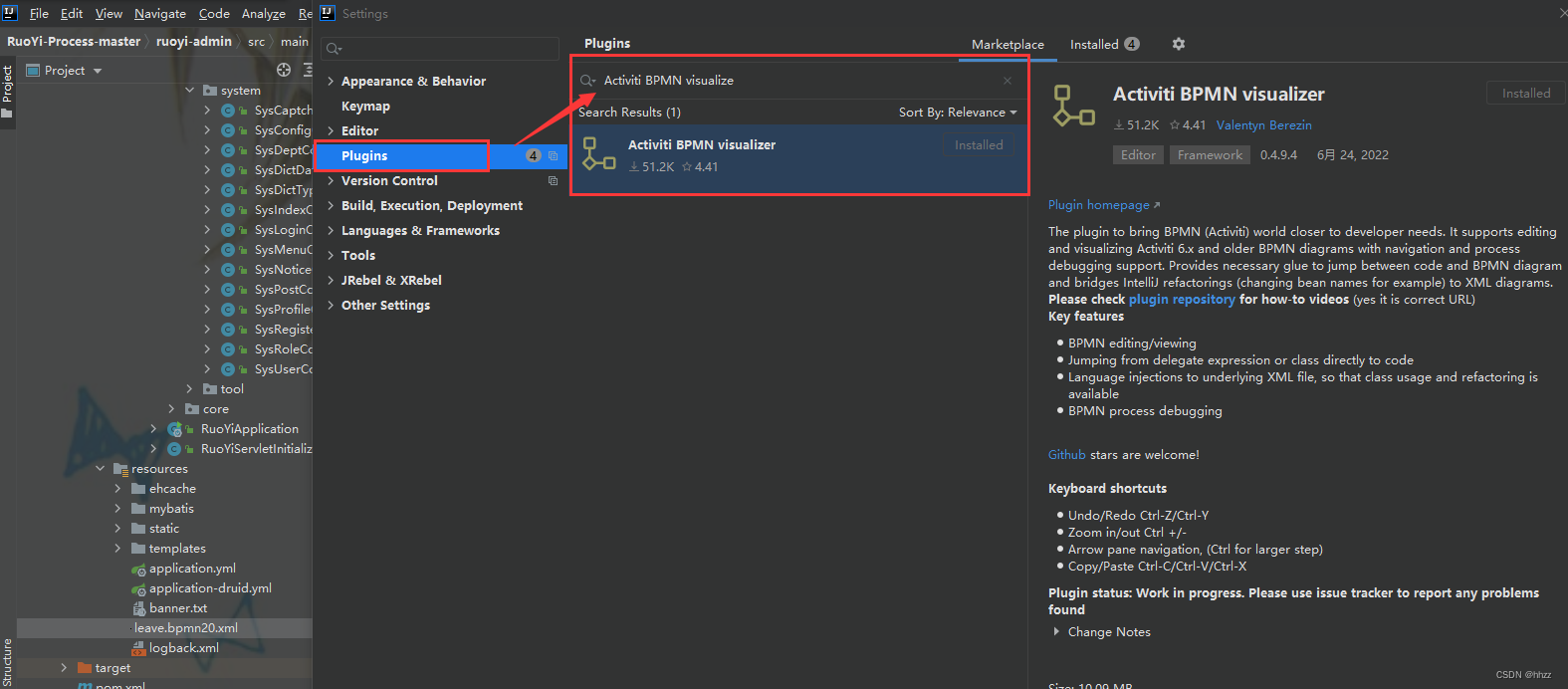Open application-druid.yml file
The height and width of the screenshot is (689, 1568).
(x=210, y=588)
